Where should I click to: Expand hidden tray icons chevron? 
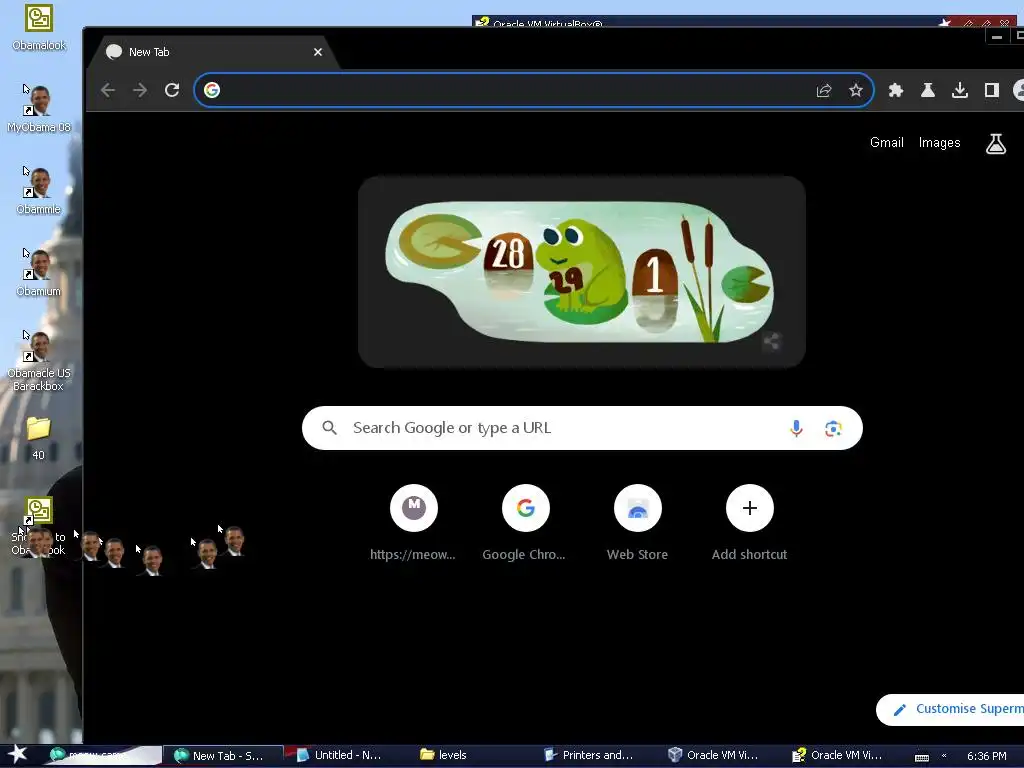pos(944,756)
